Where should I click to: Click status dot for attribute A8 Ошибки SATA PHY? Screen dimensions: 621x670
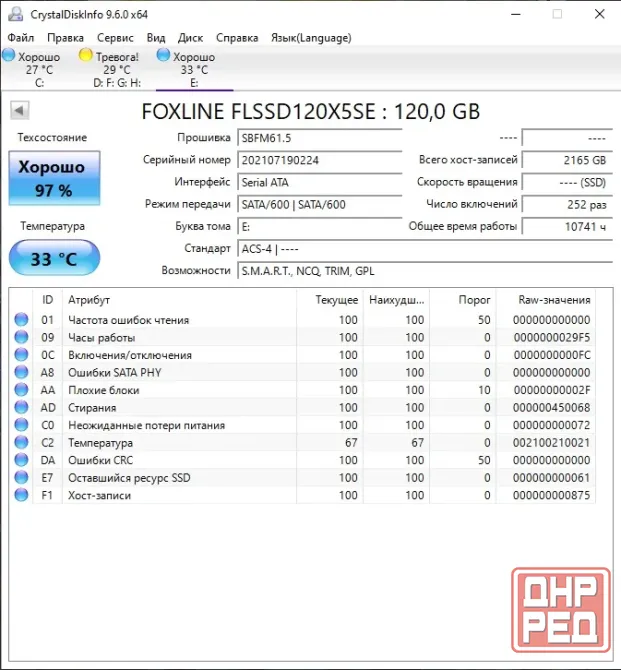point(21,372)
